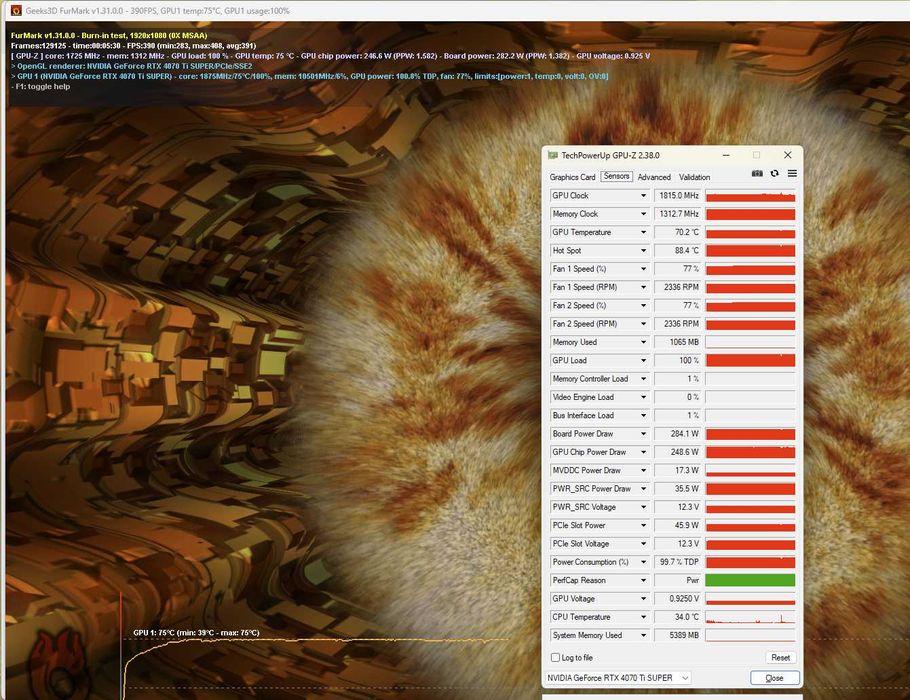The image size is (910, 700).
Task: Click the Bus Interface Load label
Action: pos(583,416)
